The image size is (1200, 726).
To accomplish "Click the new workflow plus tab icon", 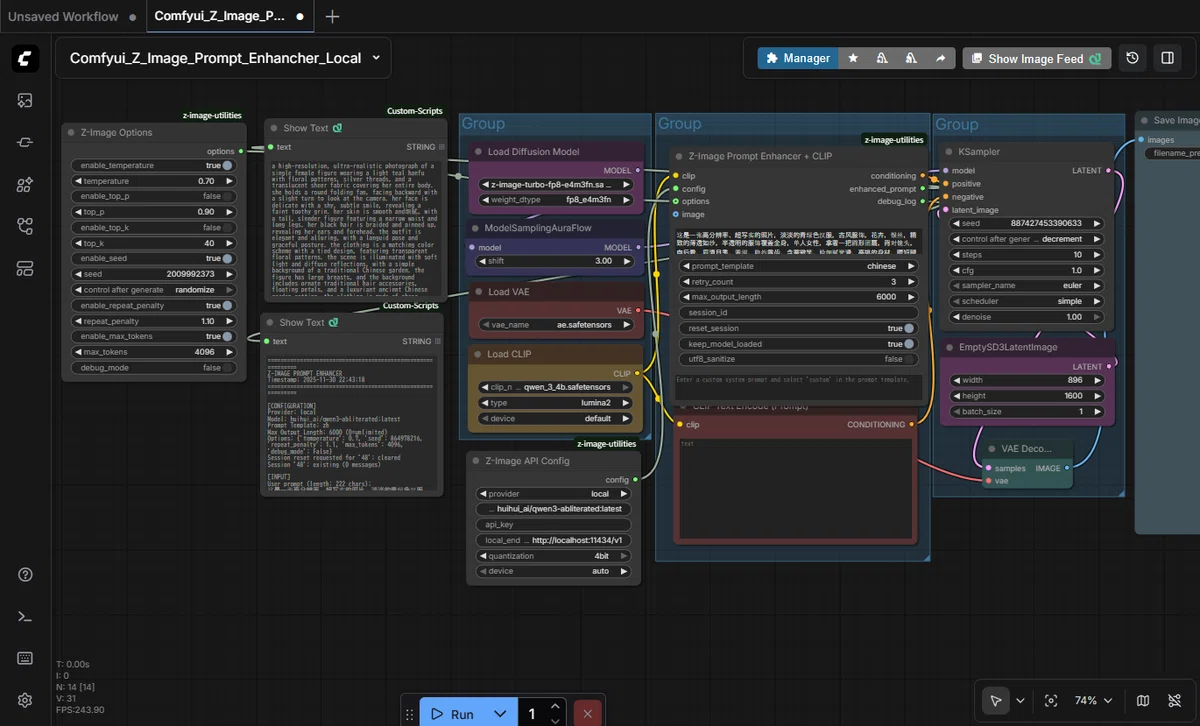I will coord(332,16).
